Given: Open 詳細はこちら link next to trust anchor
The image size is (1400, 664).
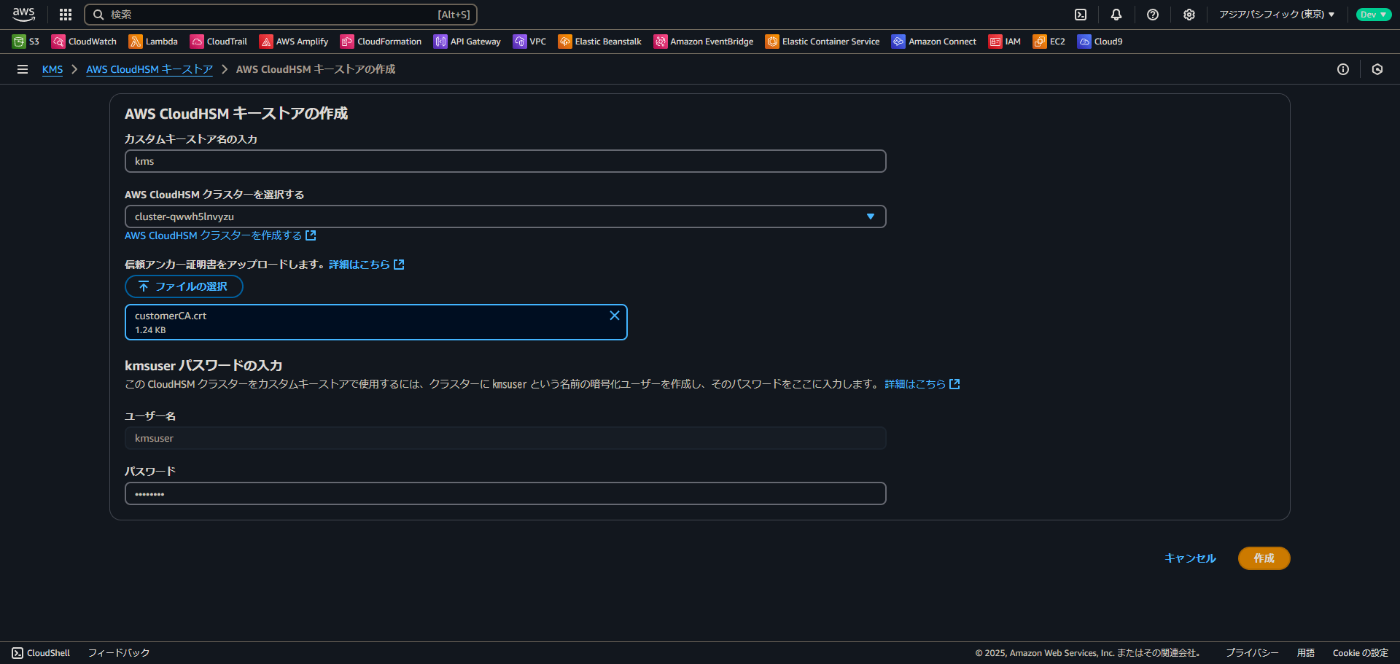Looking at the screenshot, I should 366,265.
